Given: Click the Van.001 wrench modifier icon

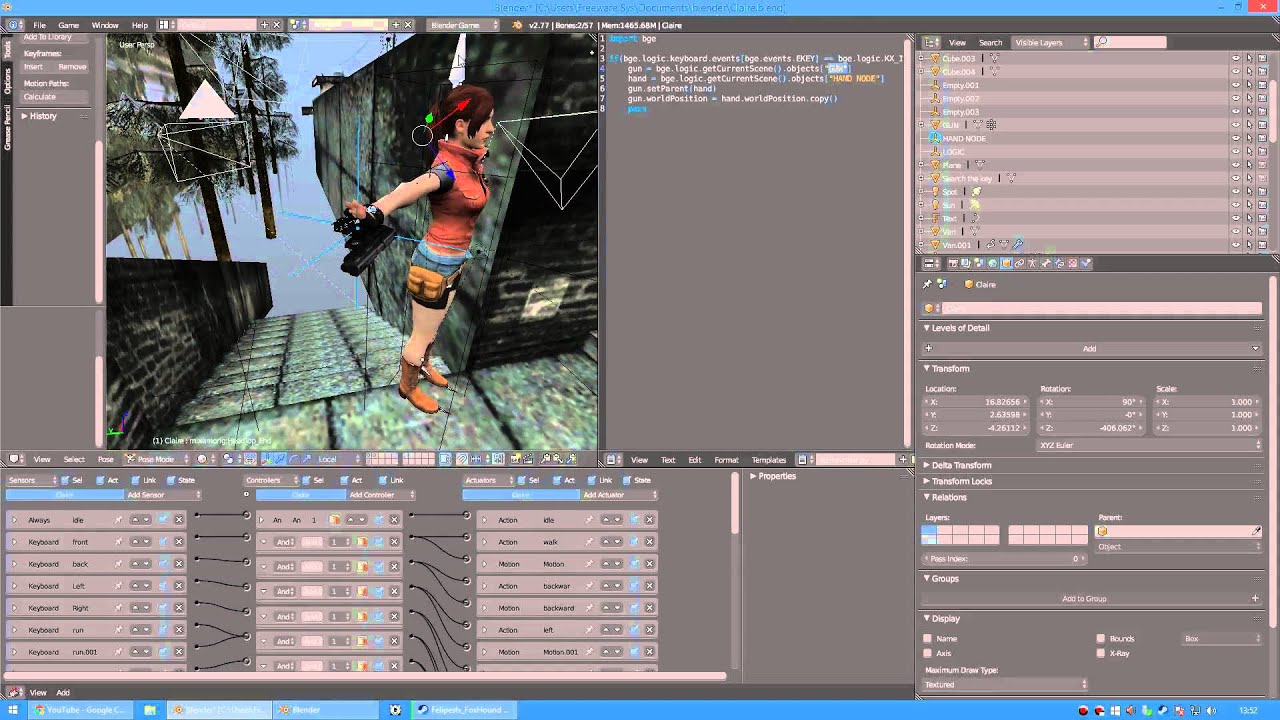Looking at the screenshot, I should click(1018, 244).
